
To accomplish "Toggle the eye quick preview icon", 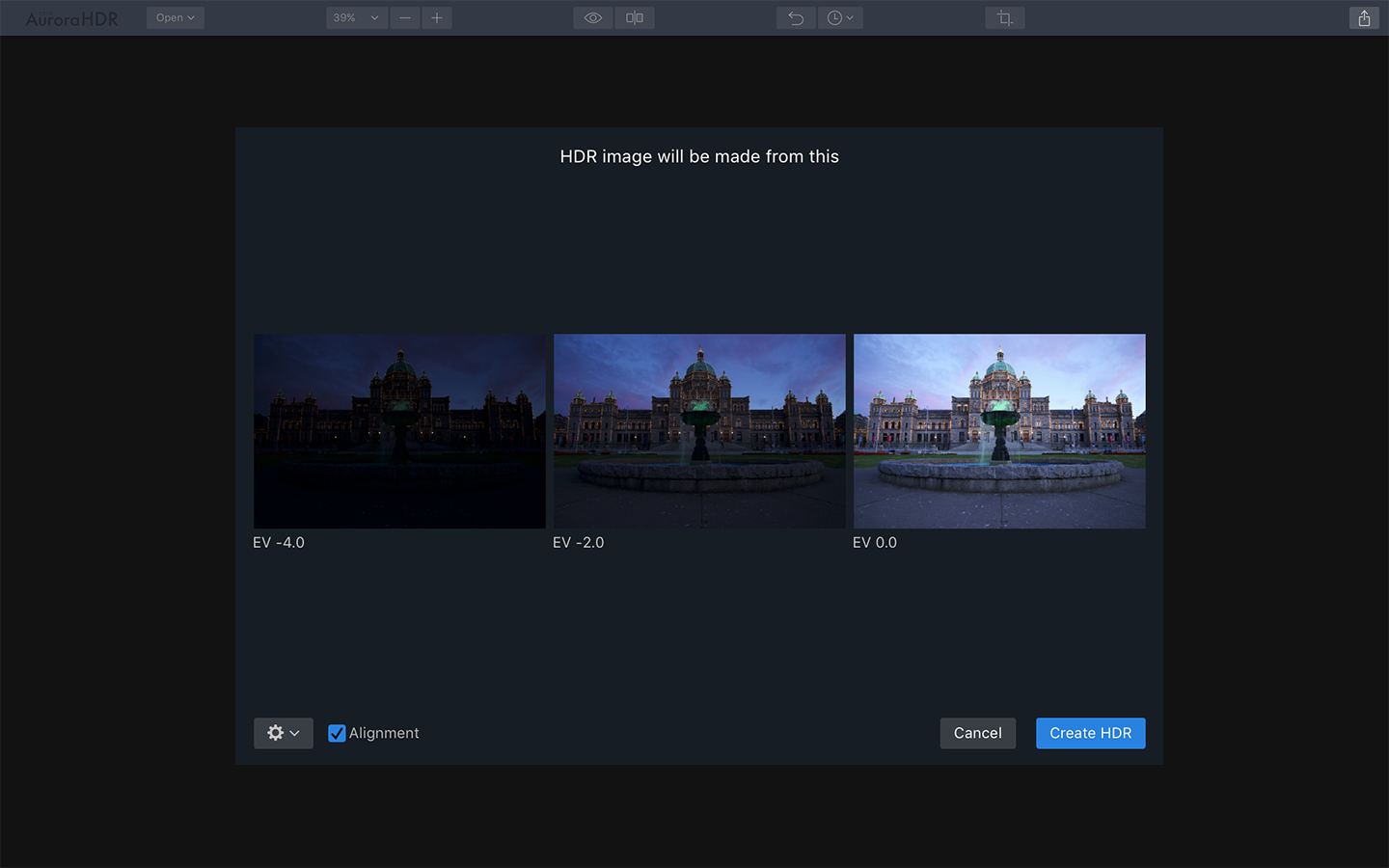I will pos(593,17).
